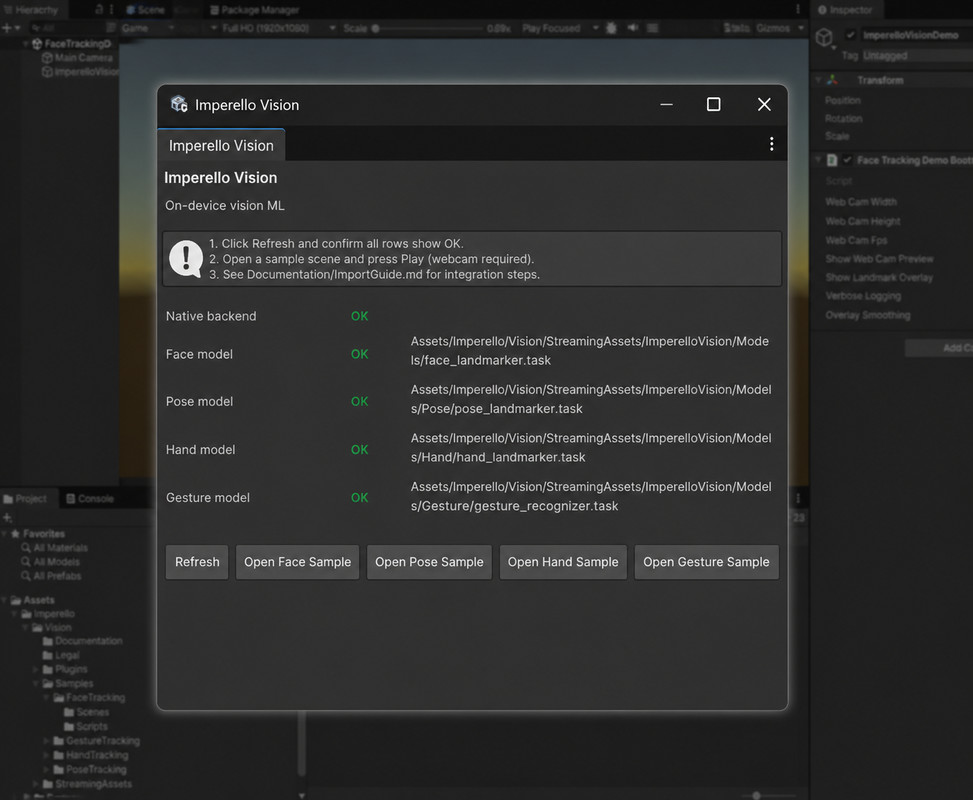
Task: Select the Imperello Vision window tab
Action: coord(221,145)
